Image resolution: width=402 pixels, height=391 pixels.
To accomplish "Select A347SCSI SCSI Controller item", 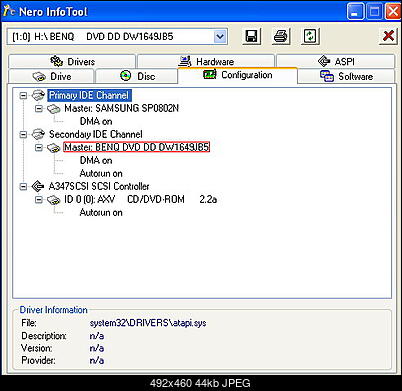I will [99, 186].
